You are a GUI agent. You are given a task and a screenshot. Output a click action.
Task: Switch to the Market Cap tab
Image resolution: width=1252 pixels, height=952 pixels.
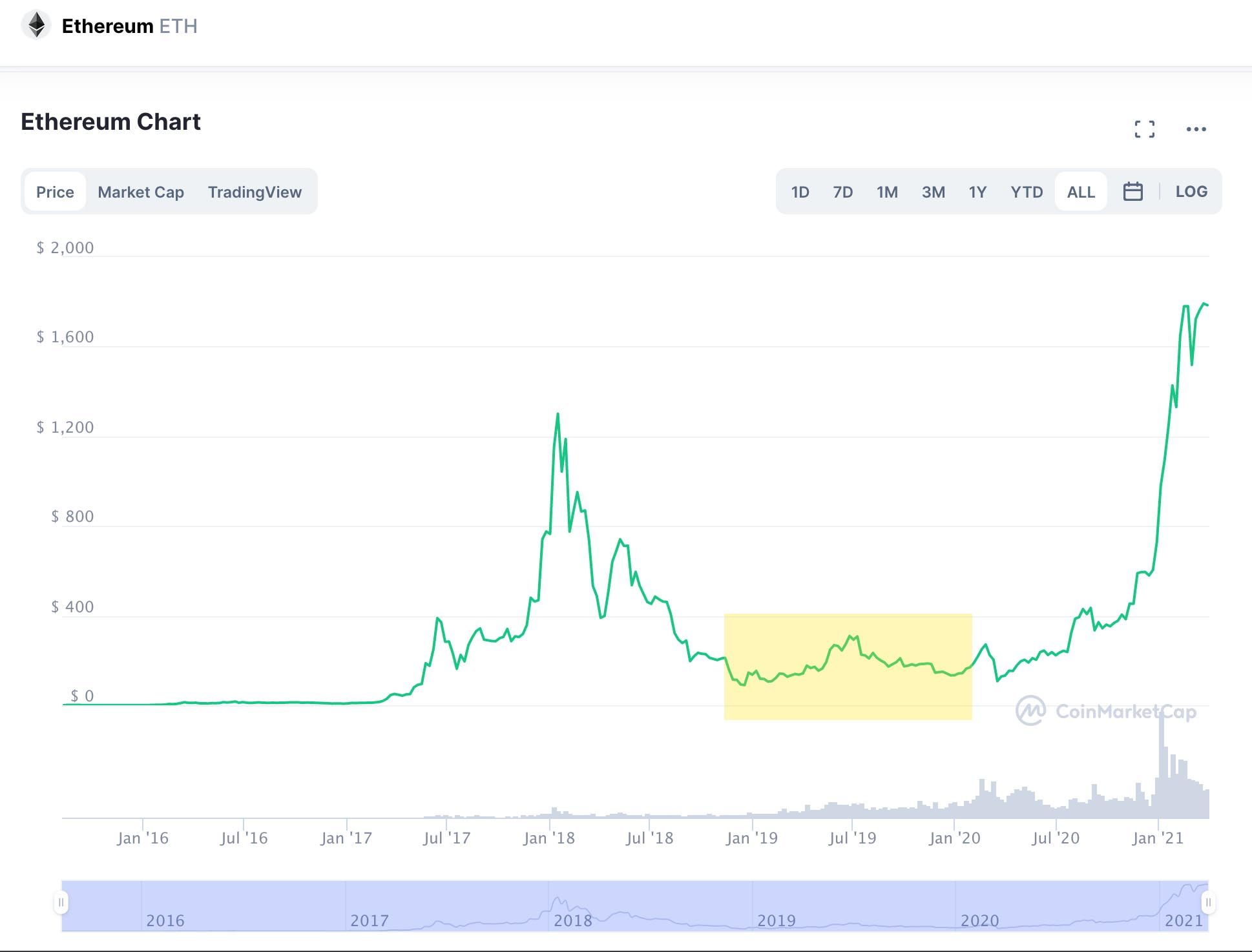point(141,192)
